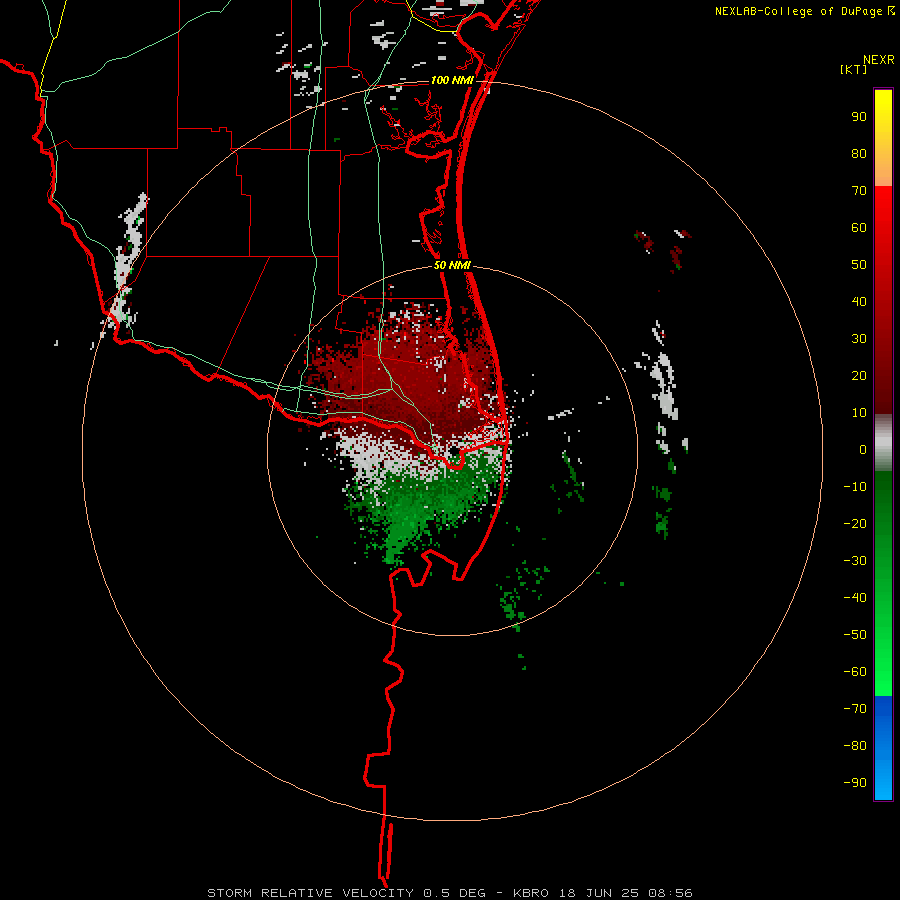Image resolution: width=900 pixels, height=900 pixels.
Task: Click the positive 50 value on velocity scale
Action: [x=859, y=265]
